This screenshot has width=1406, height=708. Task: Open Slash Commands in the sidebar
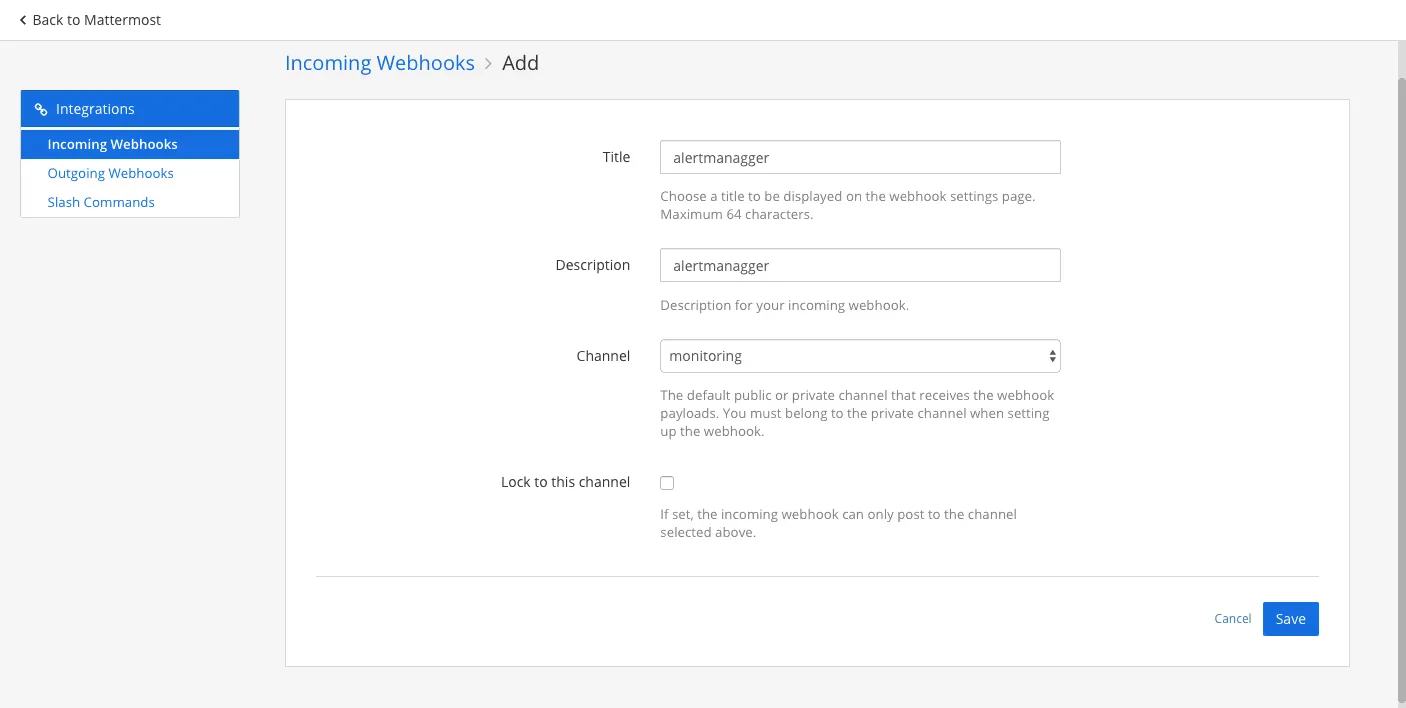click(101, 202)
